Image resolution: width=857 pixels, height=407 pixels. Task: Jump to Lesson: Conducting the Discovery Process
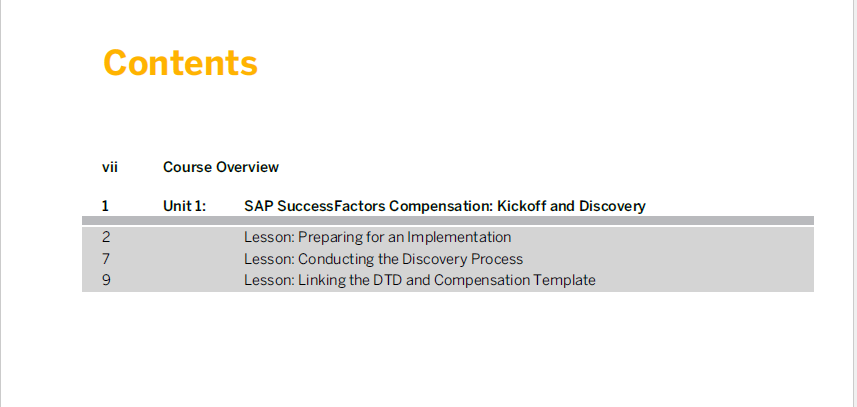(383, 259)
